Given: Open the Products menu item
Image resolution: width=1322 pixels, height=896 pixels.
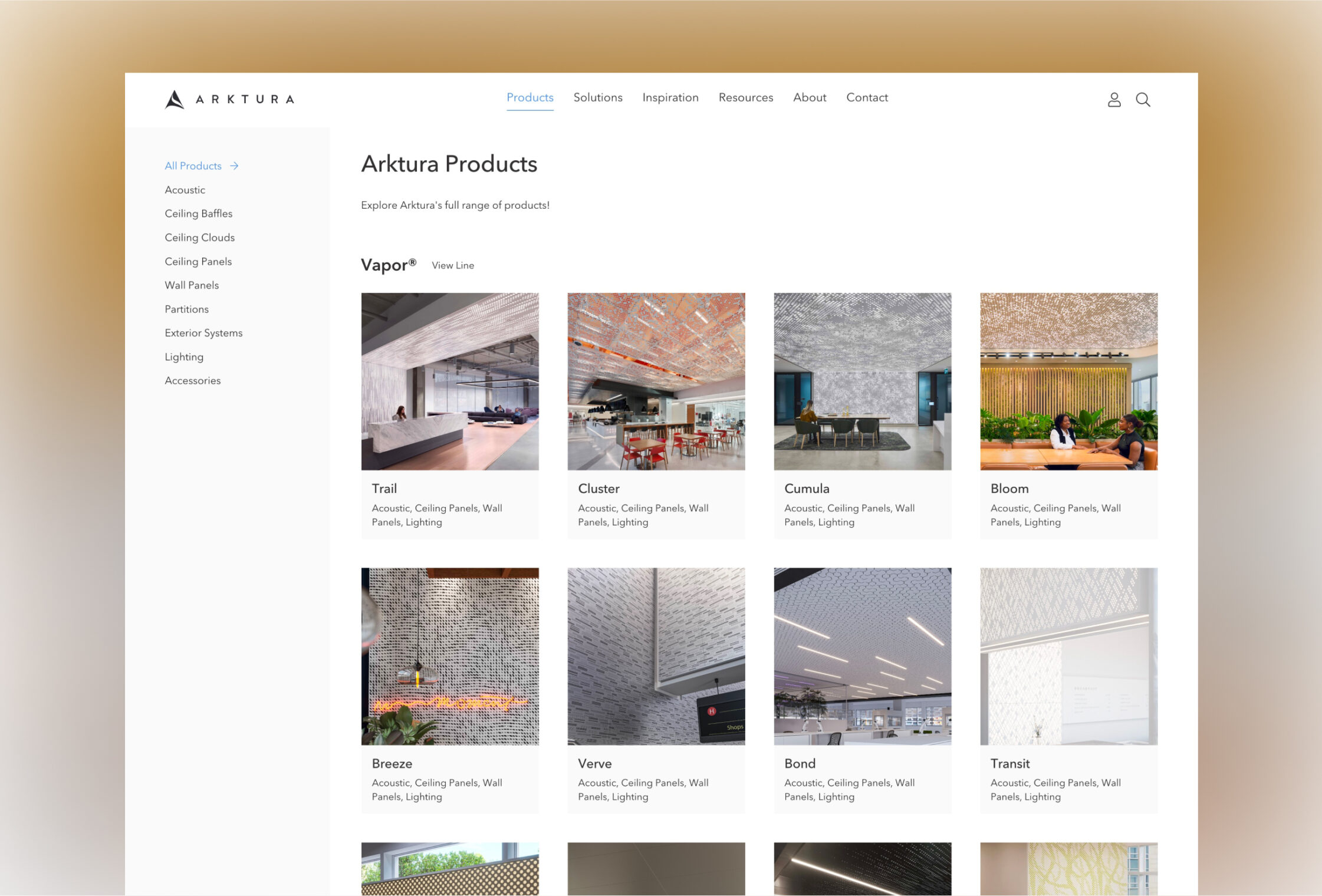Looking at the screenshot, I should pos(530,97).
